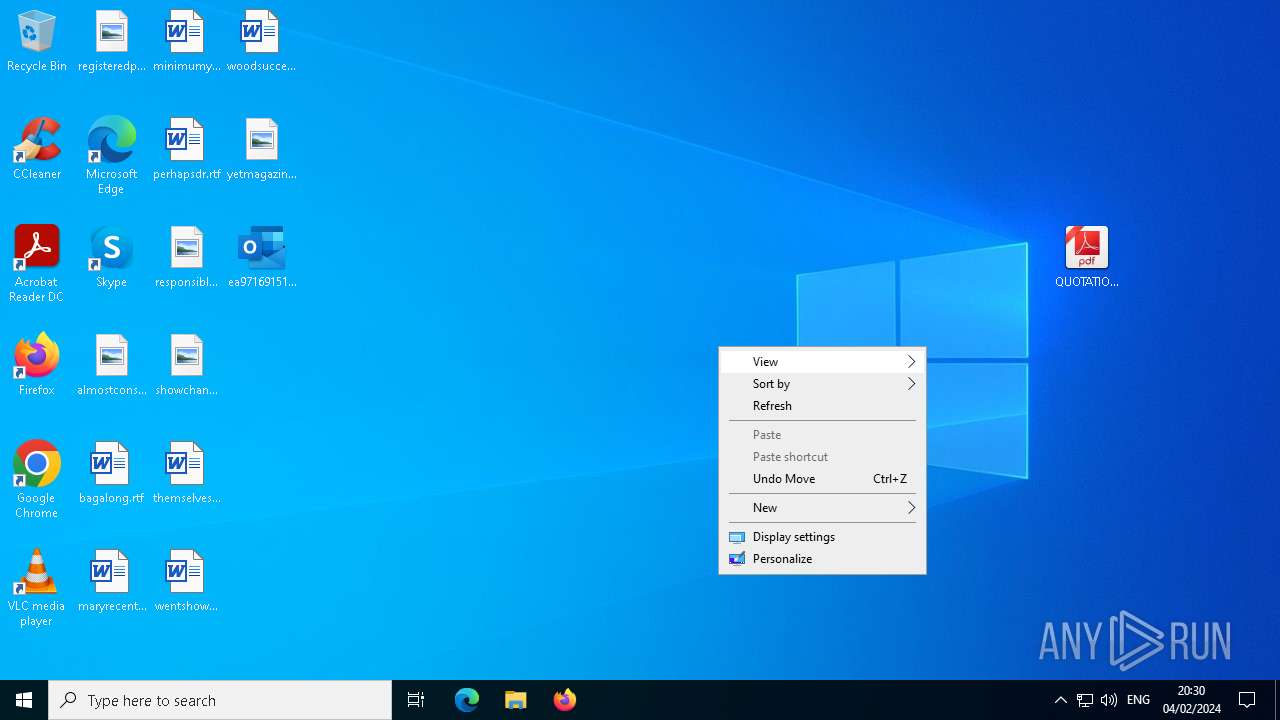Viewport: 1280px width, 720px height.
Task: Select the minimumy... Word document icon
Action: [187, 42]
